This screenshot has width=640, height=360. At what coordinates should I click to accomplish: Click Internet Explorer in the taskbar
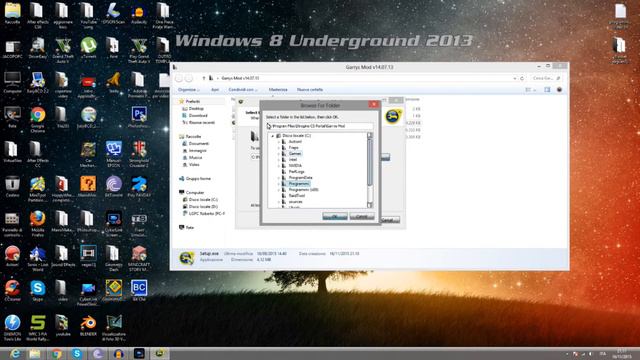click(x=15, y=353)
